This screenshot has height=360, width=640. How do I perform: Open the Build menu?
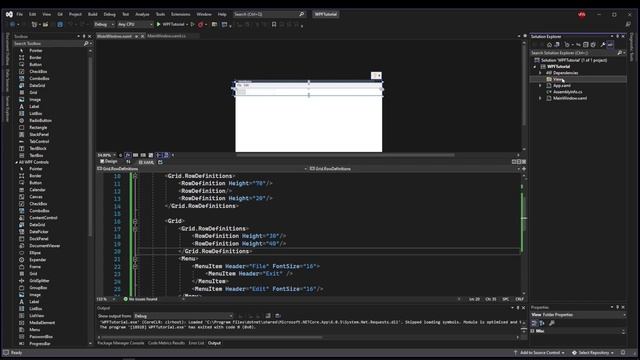coord(93,14)
